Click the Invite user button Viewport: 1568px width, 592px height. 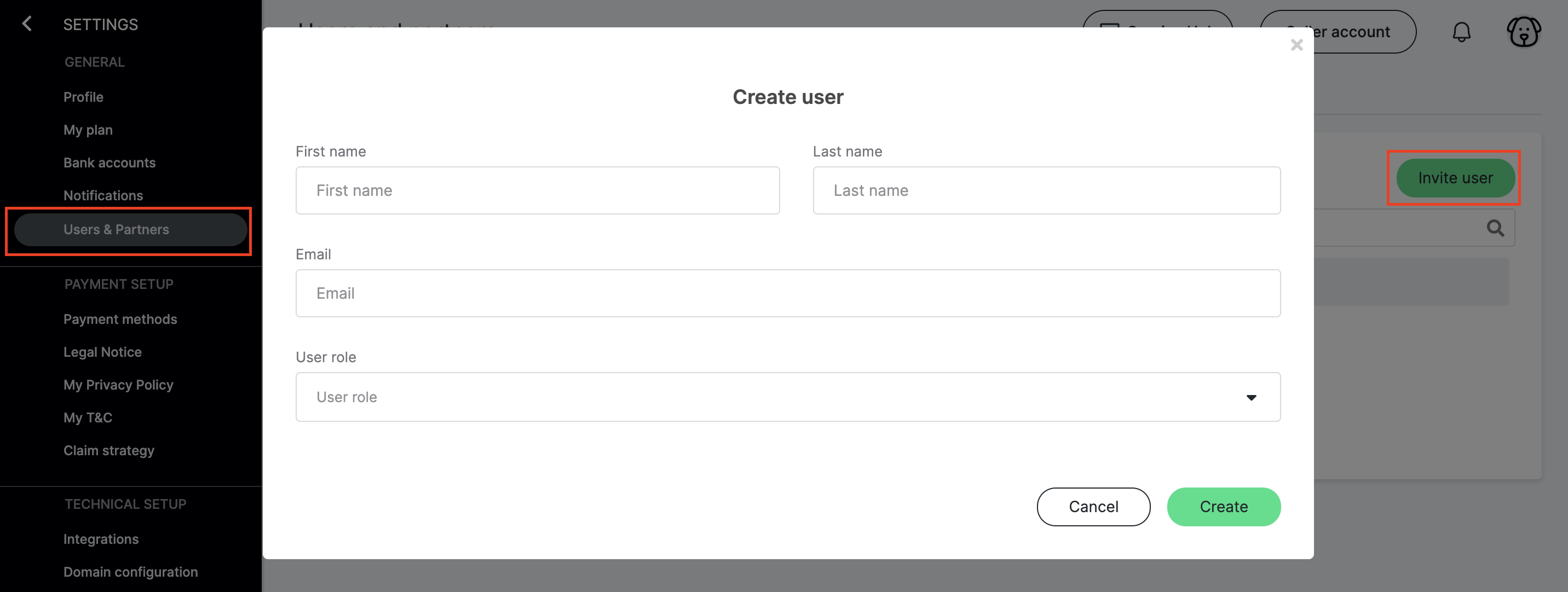[1455, 178]
